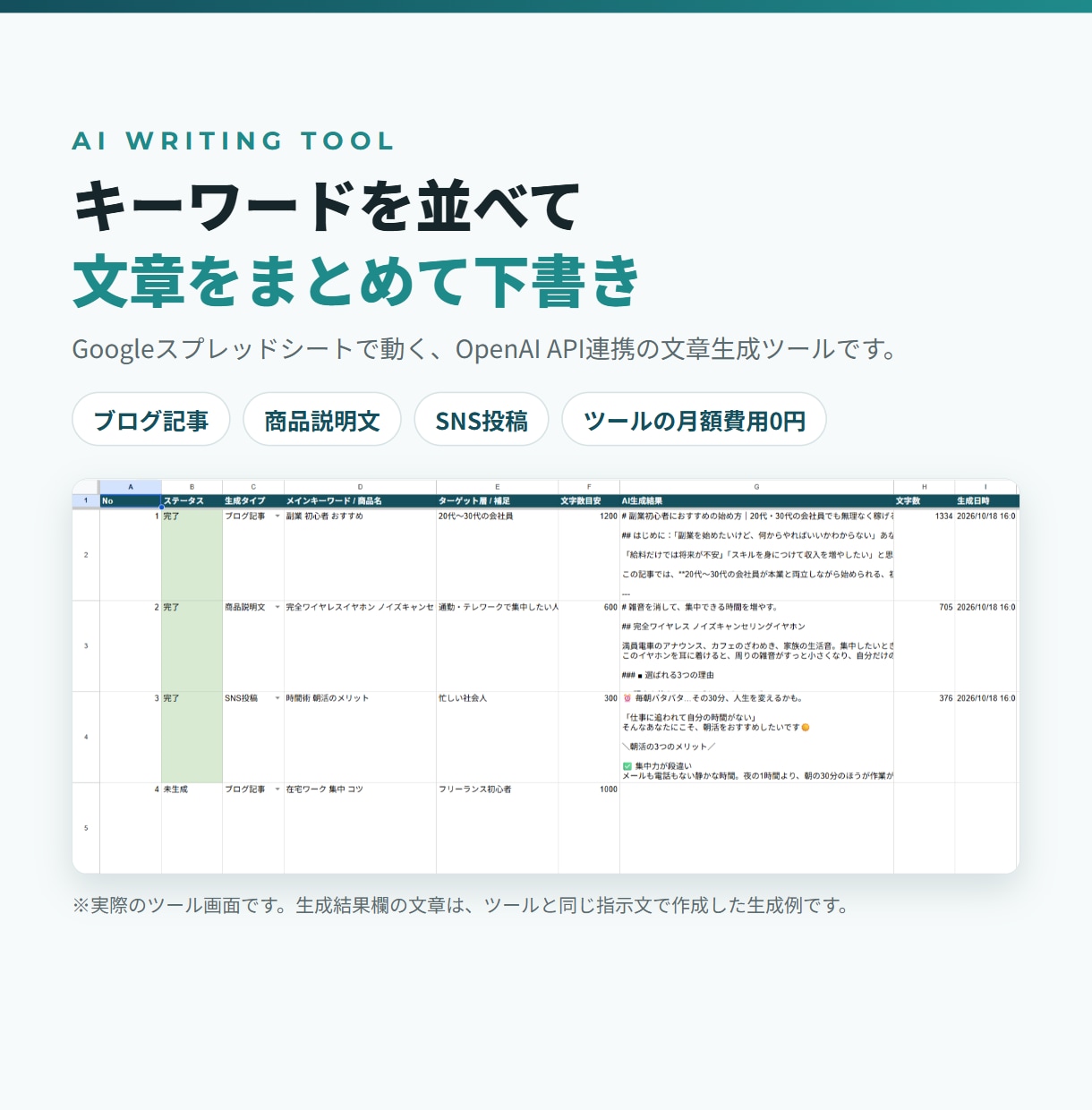
Task: Click the generated-date cell beside 1334
Action: 986,555
